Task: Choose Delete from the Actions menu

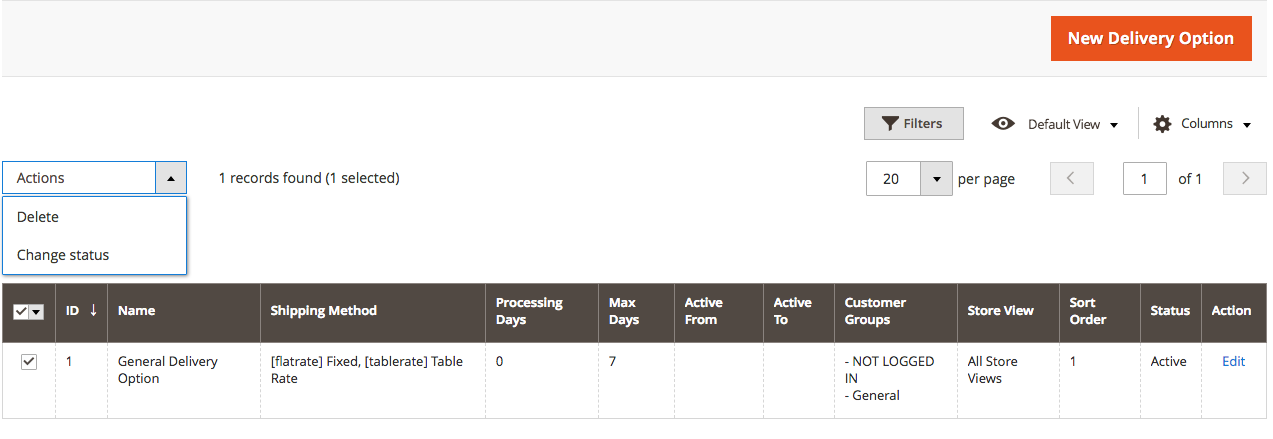Action: pyautogui.click(x=94, y=217)
